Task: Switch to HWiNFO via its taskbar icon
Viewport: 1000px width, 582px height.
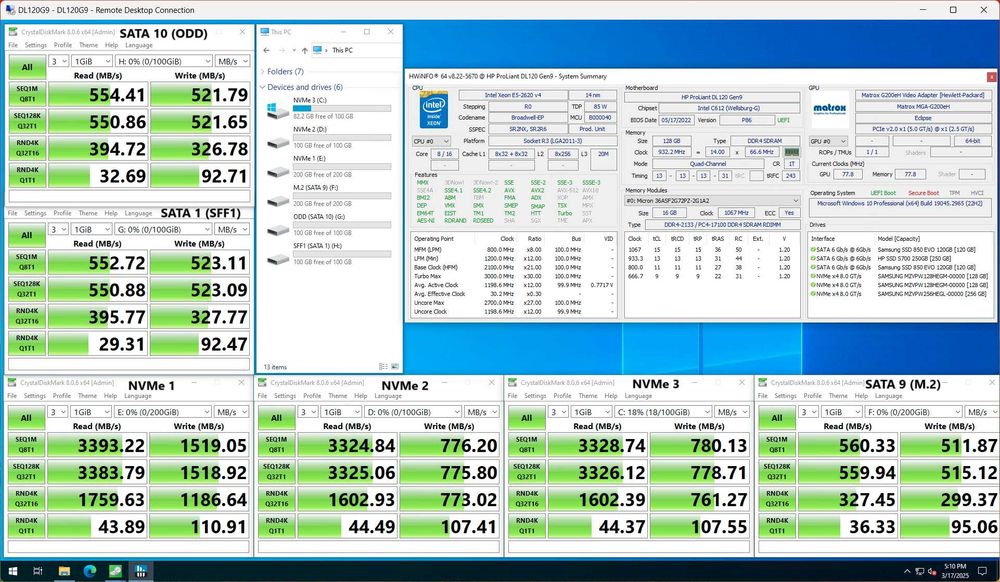Action: [x=141, y=571]
